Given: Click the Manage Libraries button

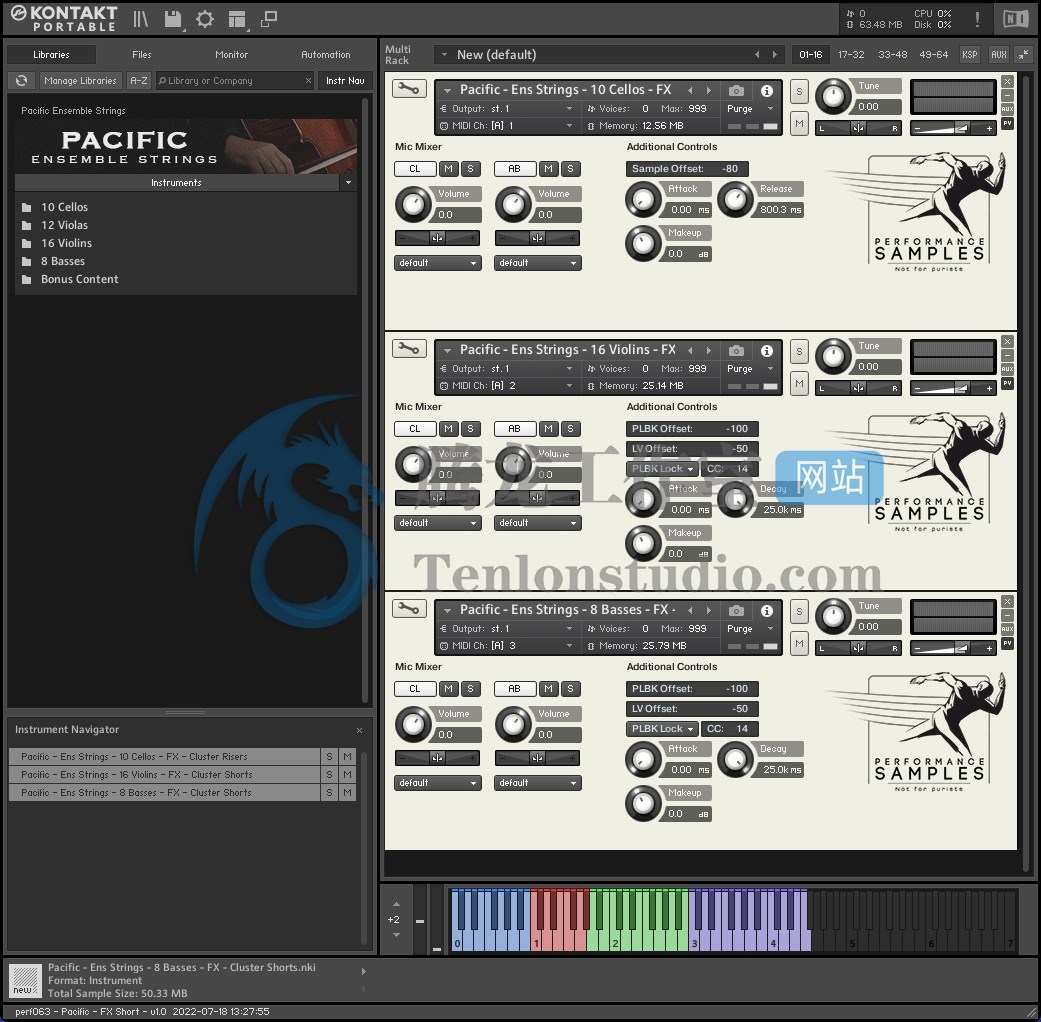Looking at the screenshot, I should click(80, 80).
